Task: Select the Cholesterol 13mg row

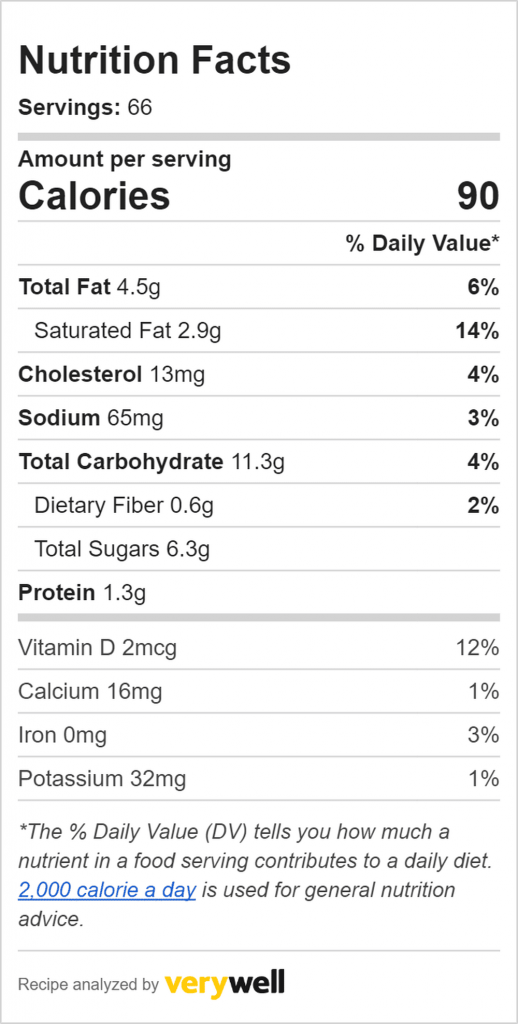Action: click(x=259, y=374)
